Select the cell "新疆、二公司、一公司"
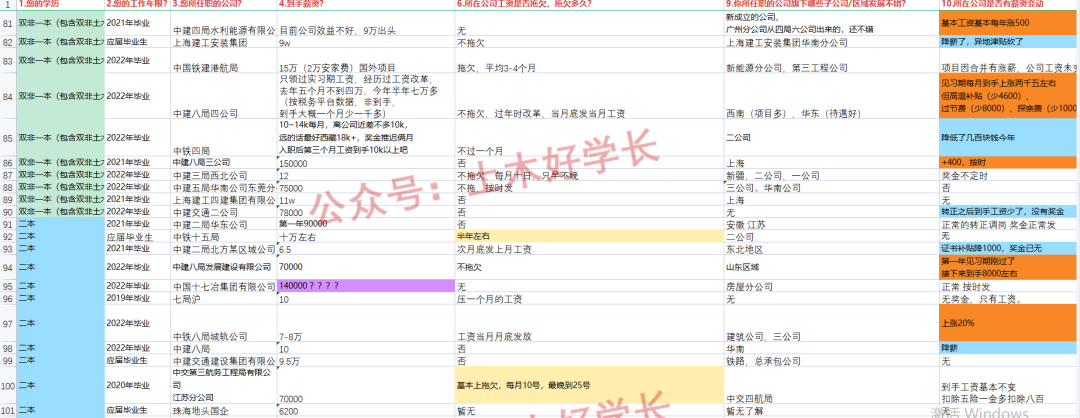1080x418 pixels. click(831, 175)
